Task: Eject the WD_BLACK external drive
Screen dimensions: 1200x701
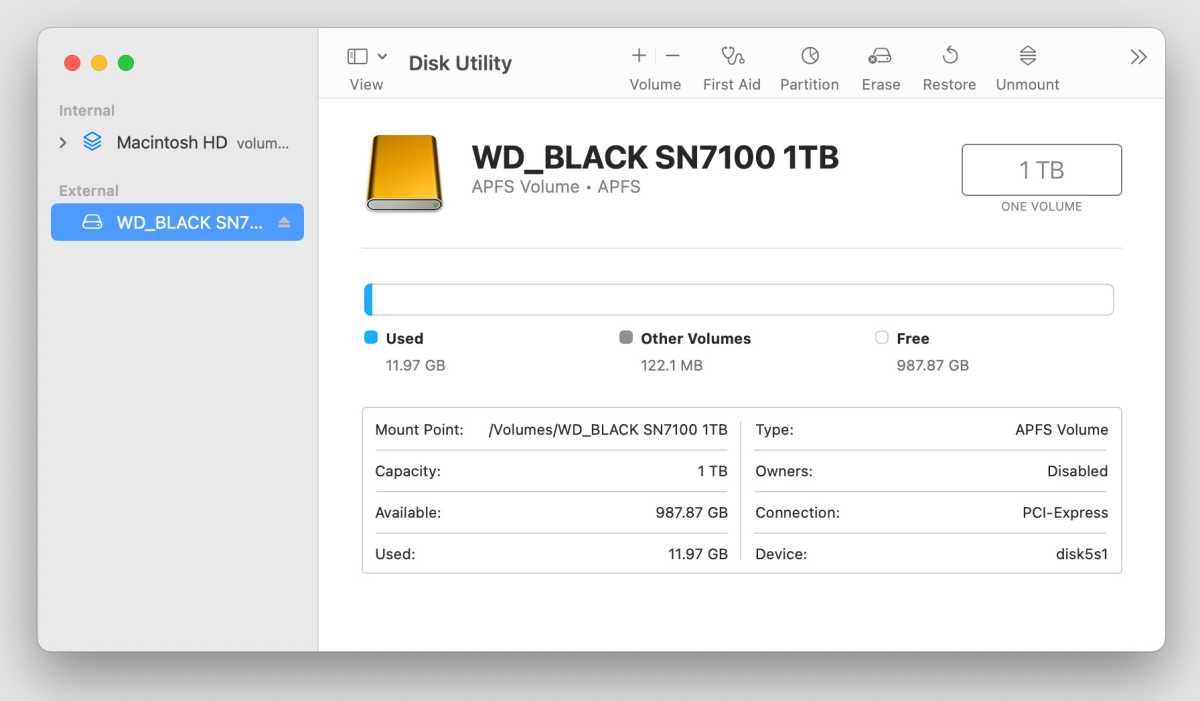Action: click(284, 222)
